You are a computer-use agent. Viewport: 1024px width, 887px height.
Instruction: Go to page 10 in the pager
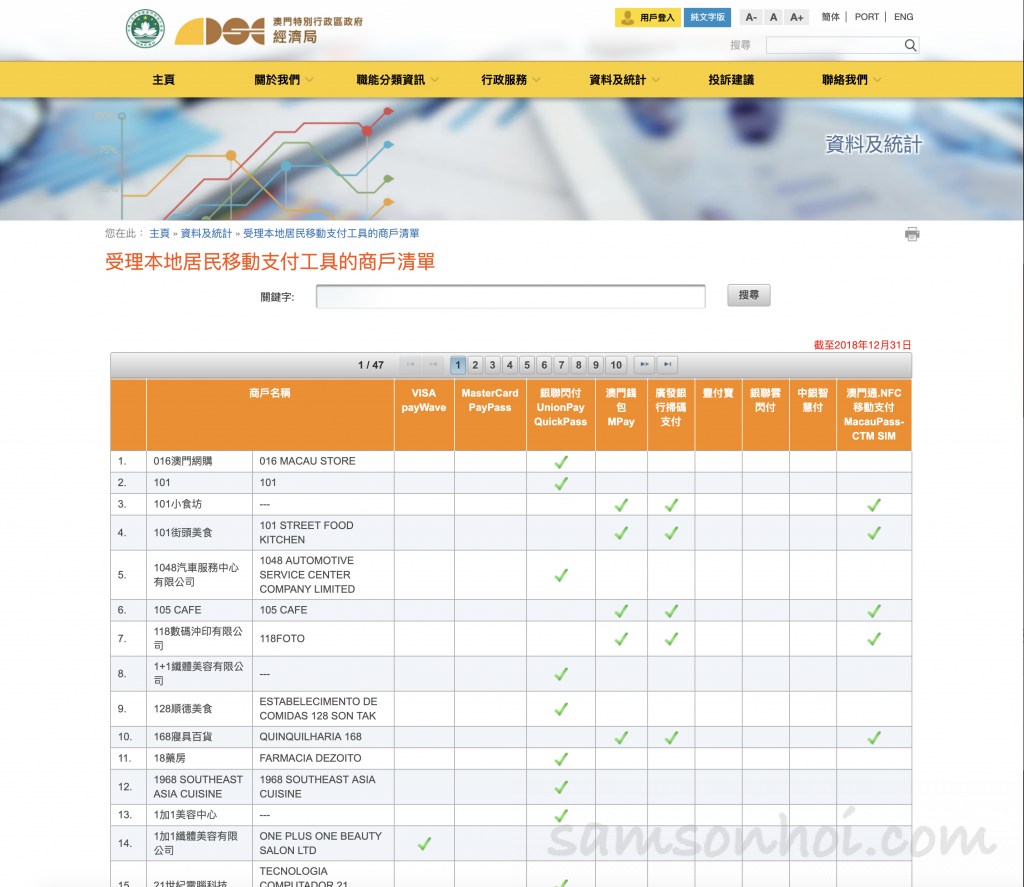pos(616,364)
